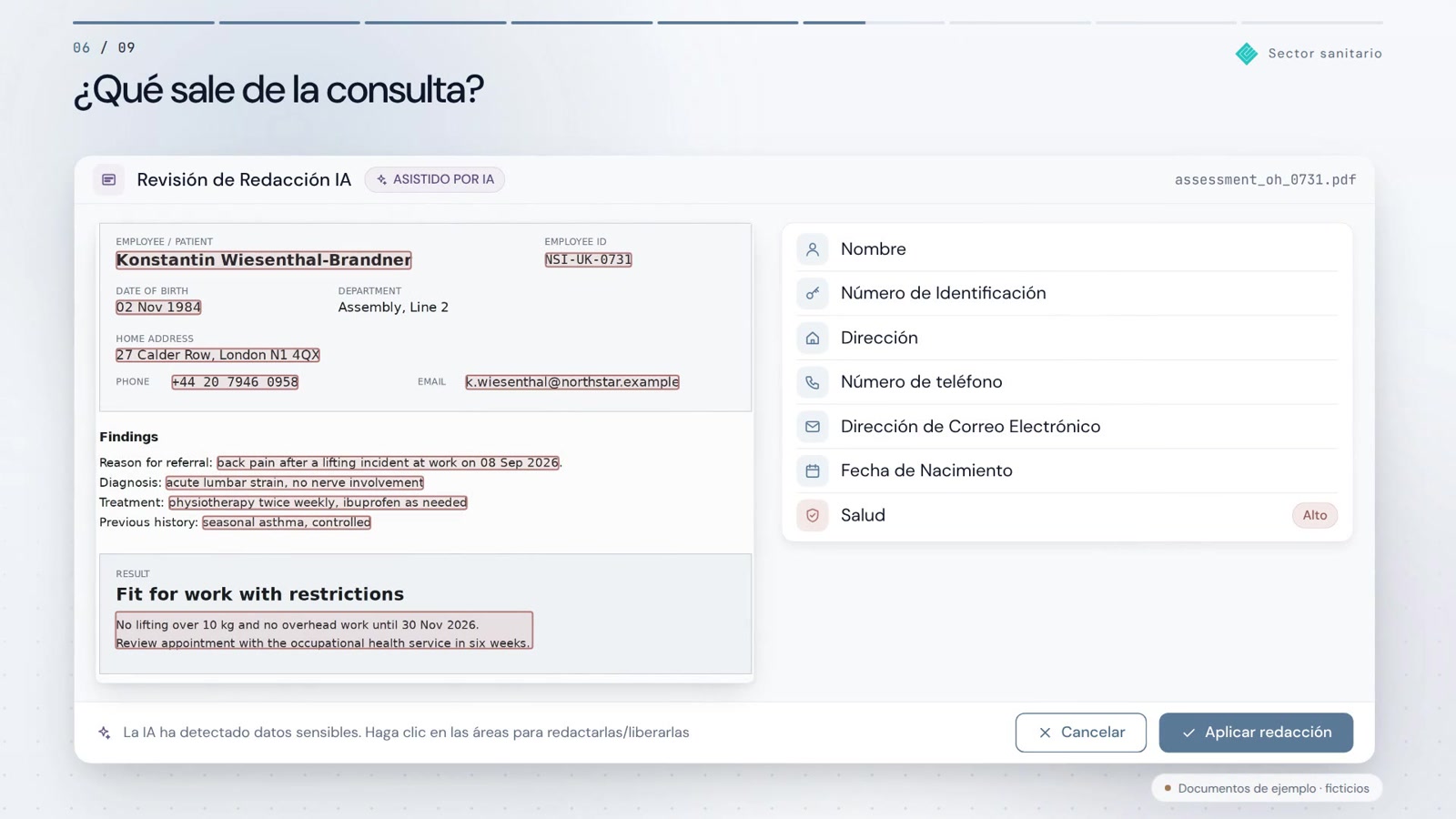Toggle redaction on email k.wiesenthal@northstar.example
Screen dimensions: 1456x819
click(x=572, y=382)
